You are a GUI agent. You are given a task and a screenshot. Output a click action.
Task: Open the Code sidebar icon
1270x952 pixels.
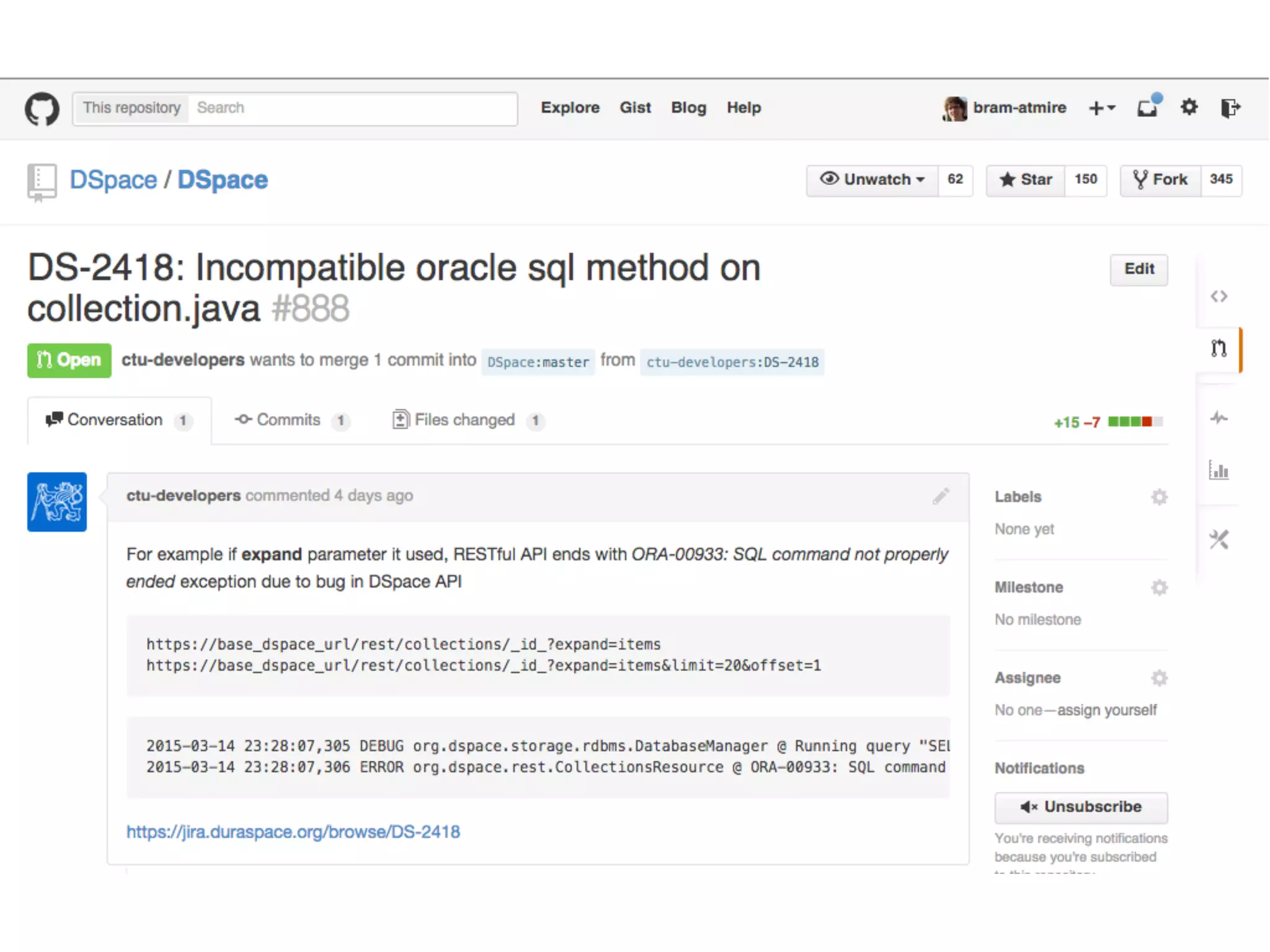(1219, 296)
